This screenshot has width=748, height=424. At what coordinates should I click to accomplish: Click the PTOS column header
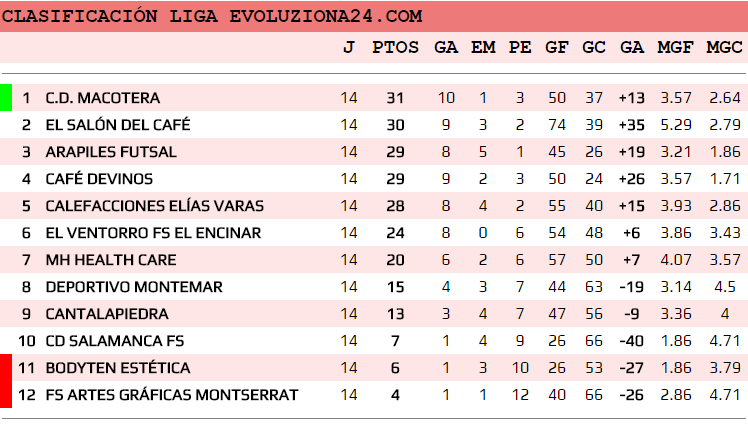[395, 47]
